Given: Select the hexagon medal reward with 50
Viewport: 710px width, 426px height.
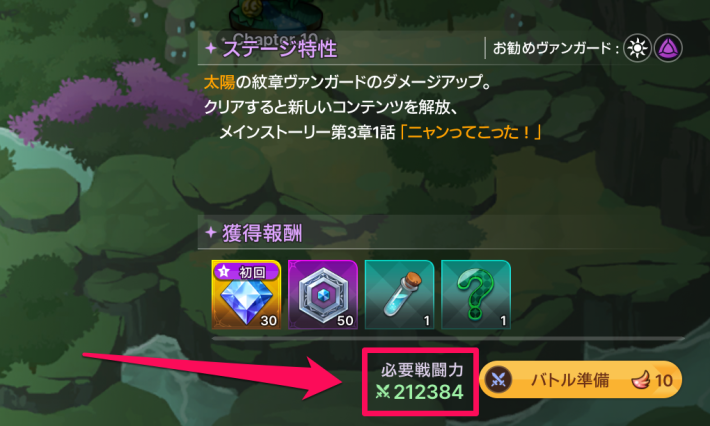Looking at the screenshot, I should 323,295.
